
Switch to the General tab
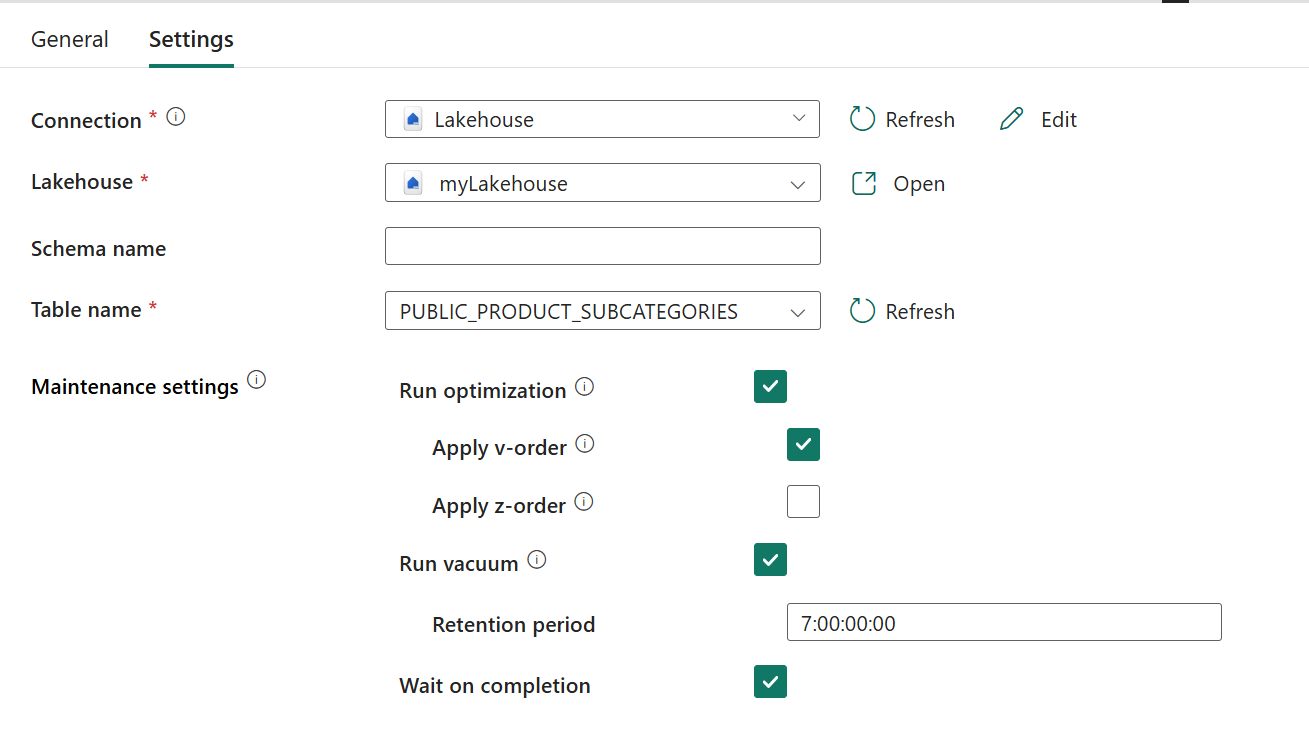pyautogui.click(x=70, y=40)
